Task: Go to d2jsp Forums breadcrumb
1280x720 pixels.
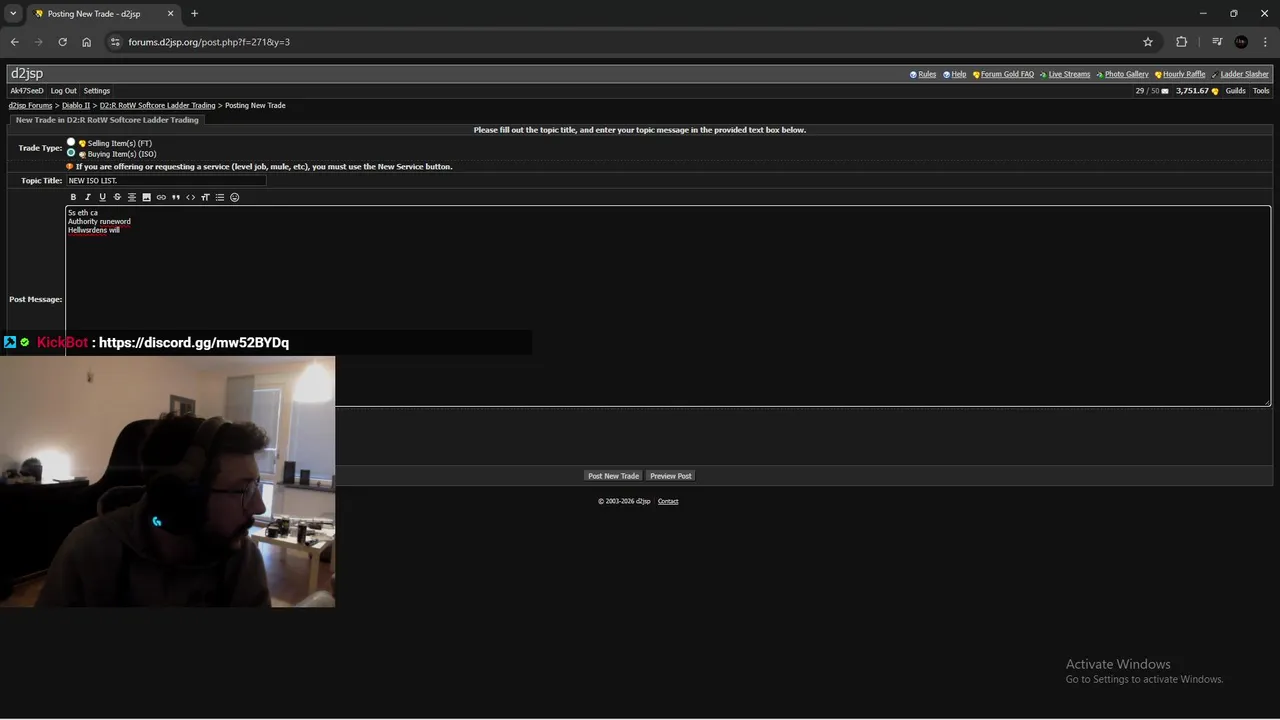Action: [x=30, y=105]
